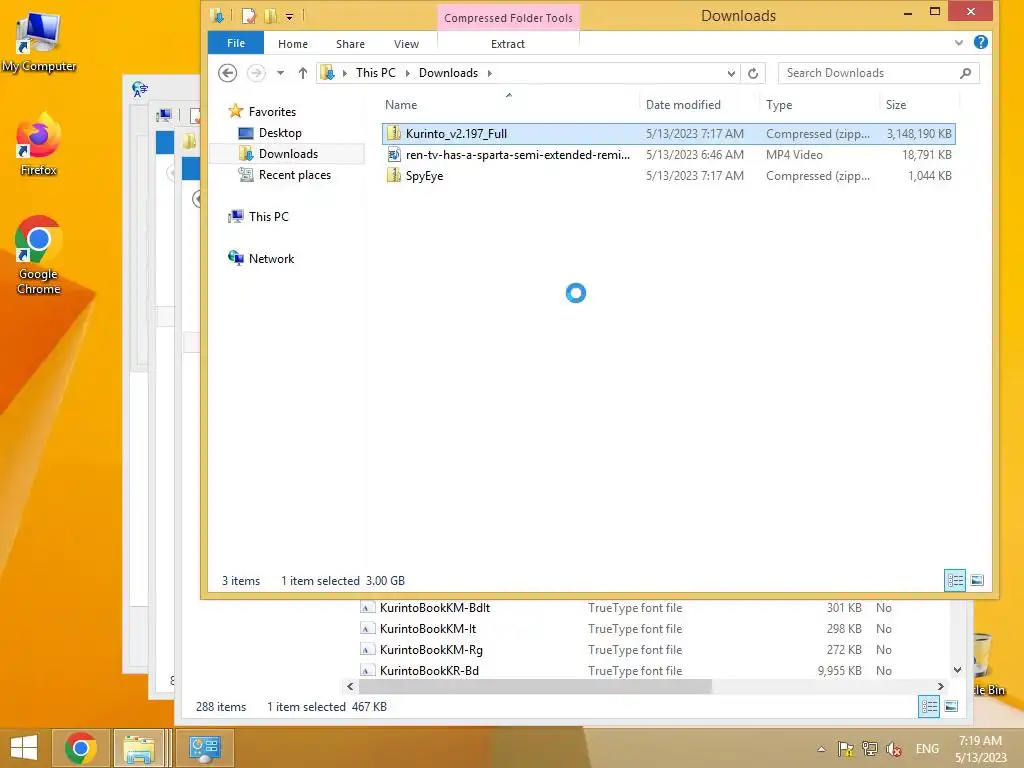Viewport: 1024px width, 768px height.
Task: Select KurintoBookKR-Bd in the background window
Action: coord(429,671)
